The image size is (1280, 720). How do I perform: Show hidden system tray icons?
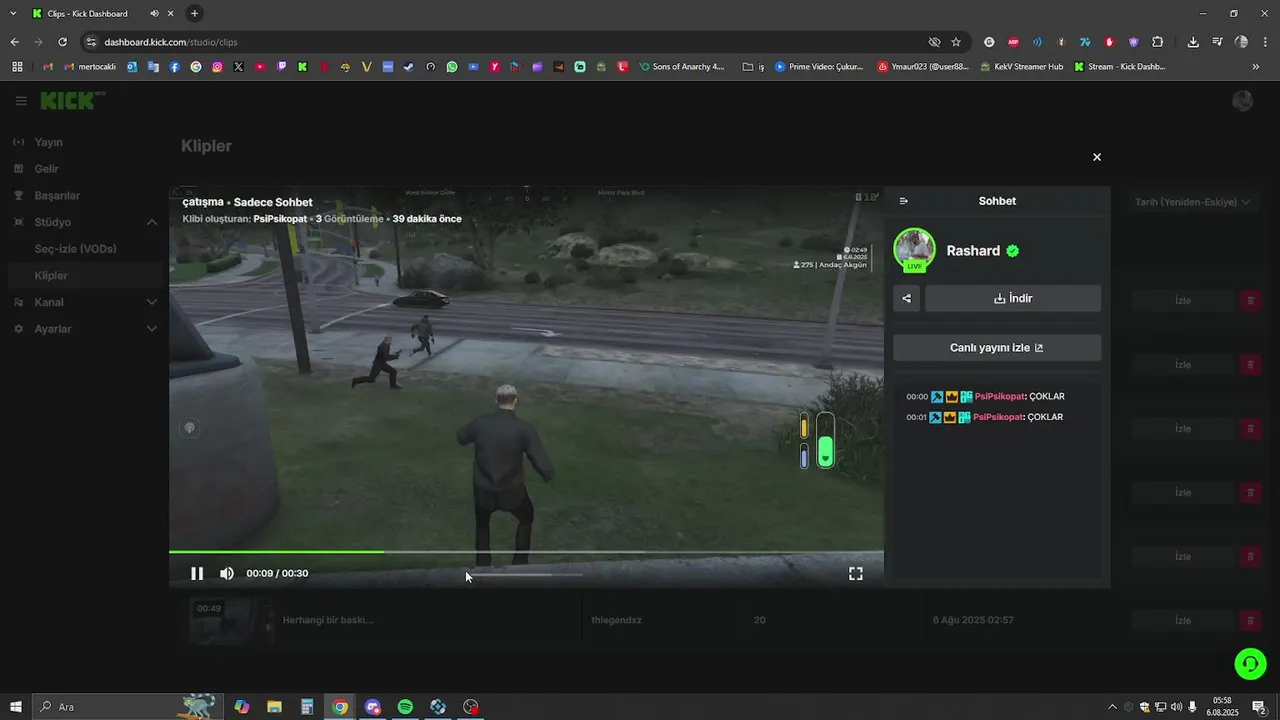(x=1112, y=707)
